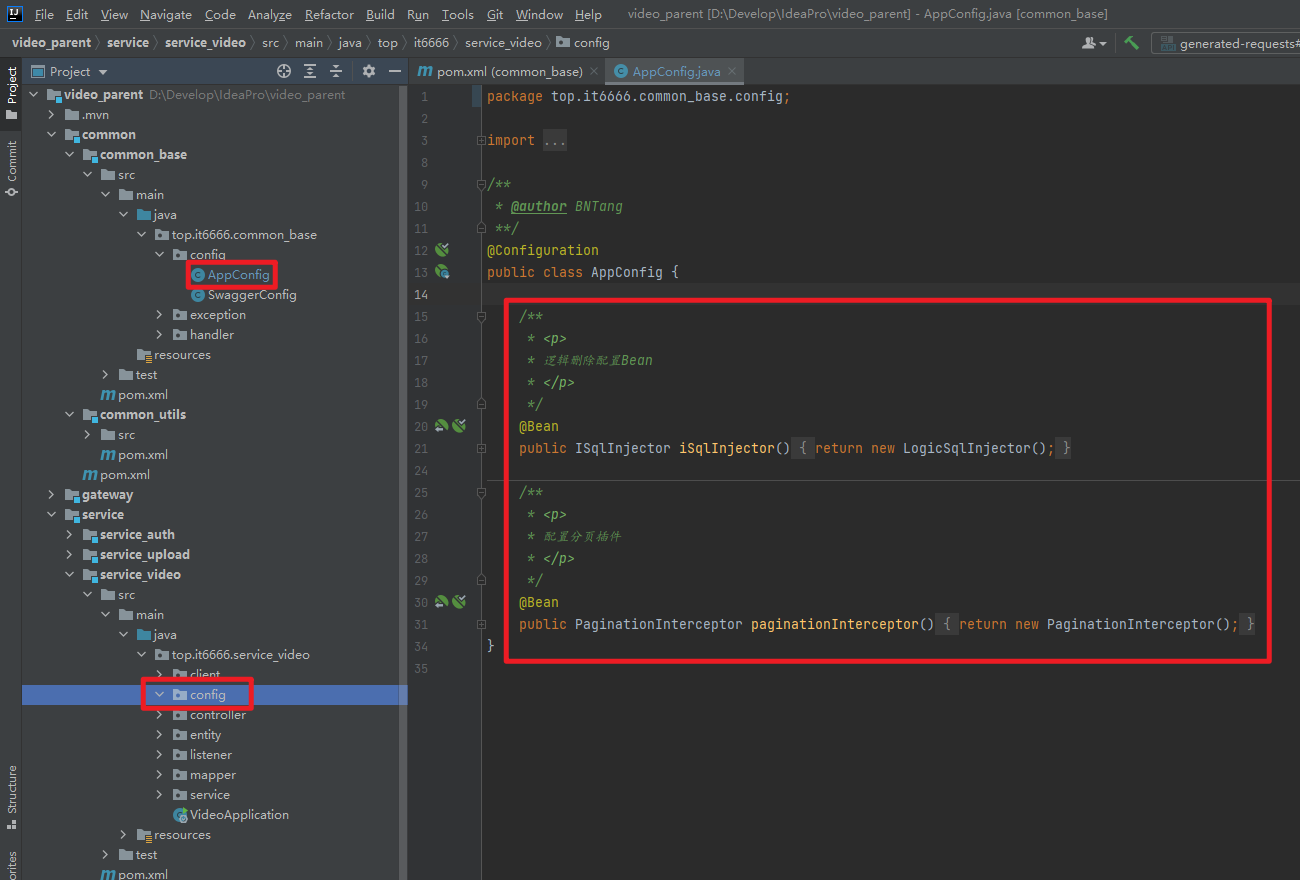
Task: Expand the service_auth module
Action: click(69, 535)
